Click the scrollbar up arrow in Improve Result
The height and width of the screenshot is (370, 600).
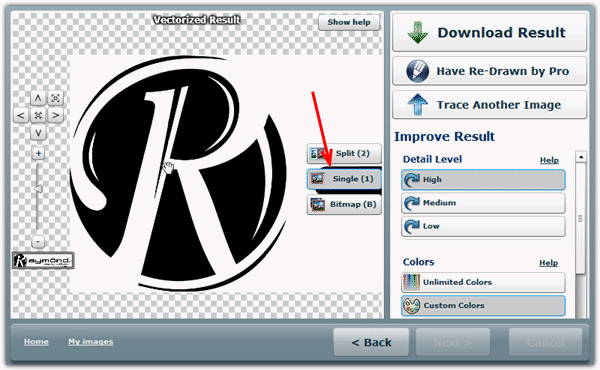[x=581, y=157]
